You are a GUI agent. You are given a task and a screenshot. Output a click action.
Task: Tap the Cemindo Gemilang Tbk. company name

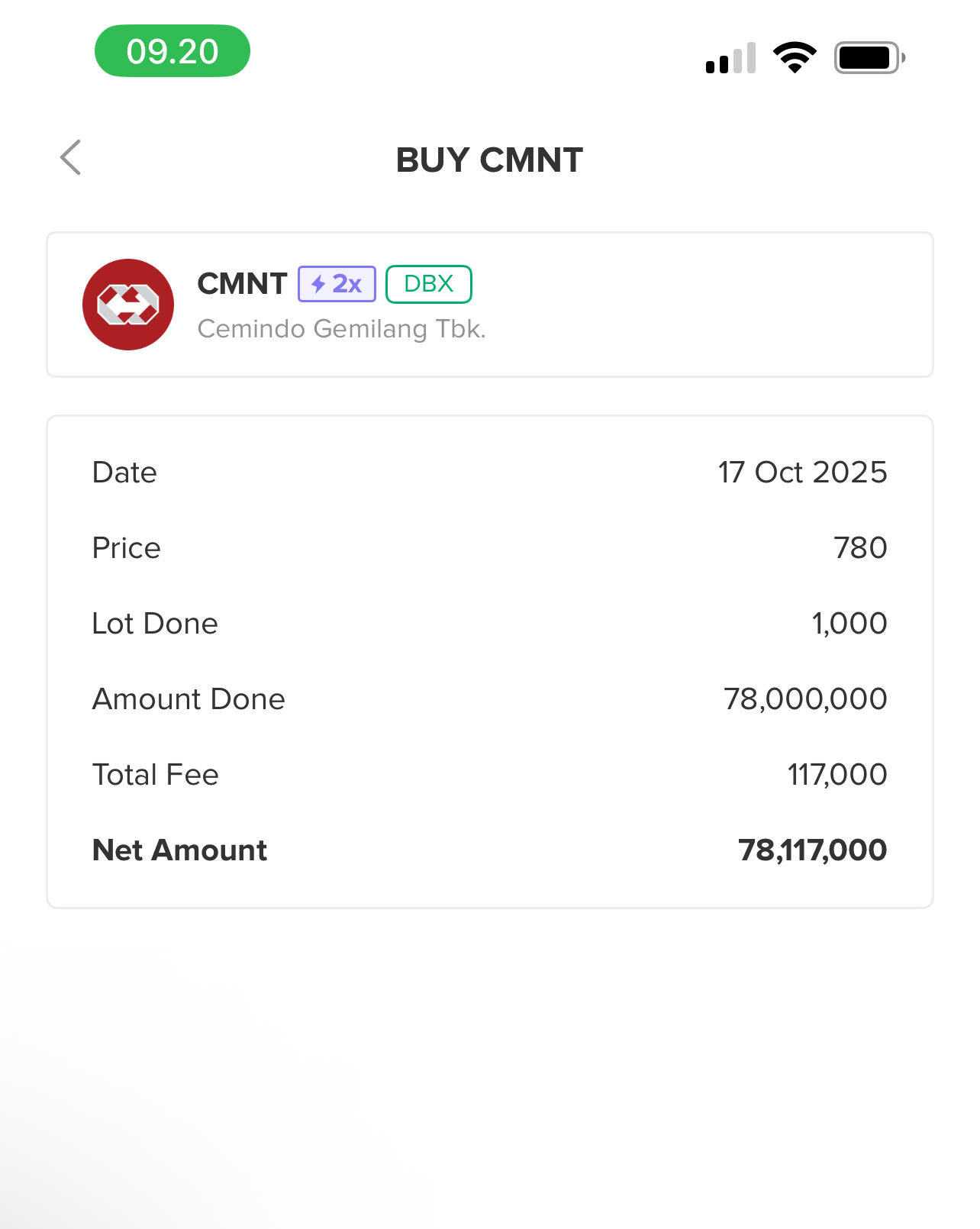coord(341,329)
